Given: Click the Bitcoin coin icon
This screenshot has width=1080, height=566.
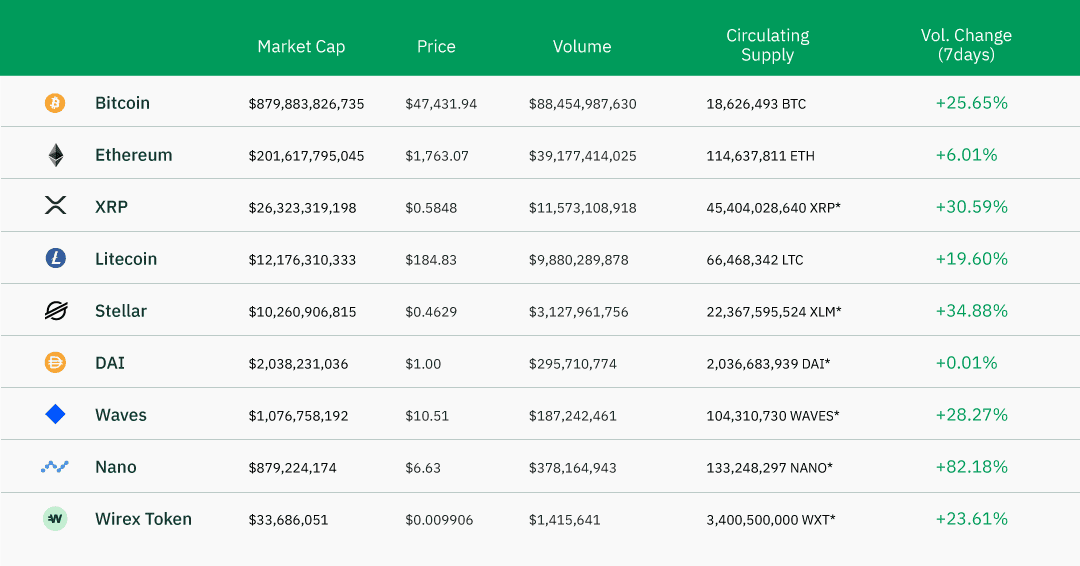Looking at the screenshot, I should (x=55, y=103).
